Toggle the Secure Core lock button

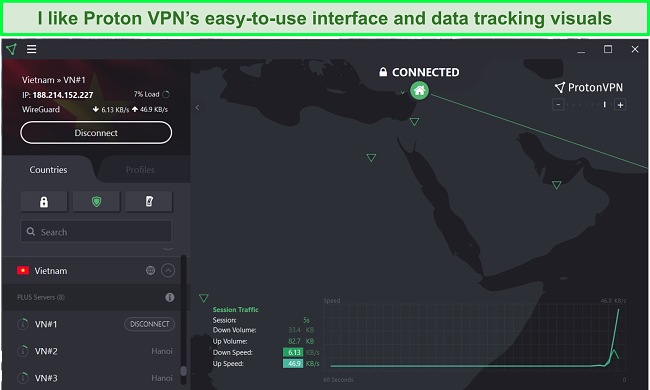(44, 201)
